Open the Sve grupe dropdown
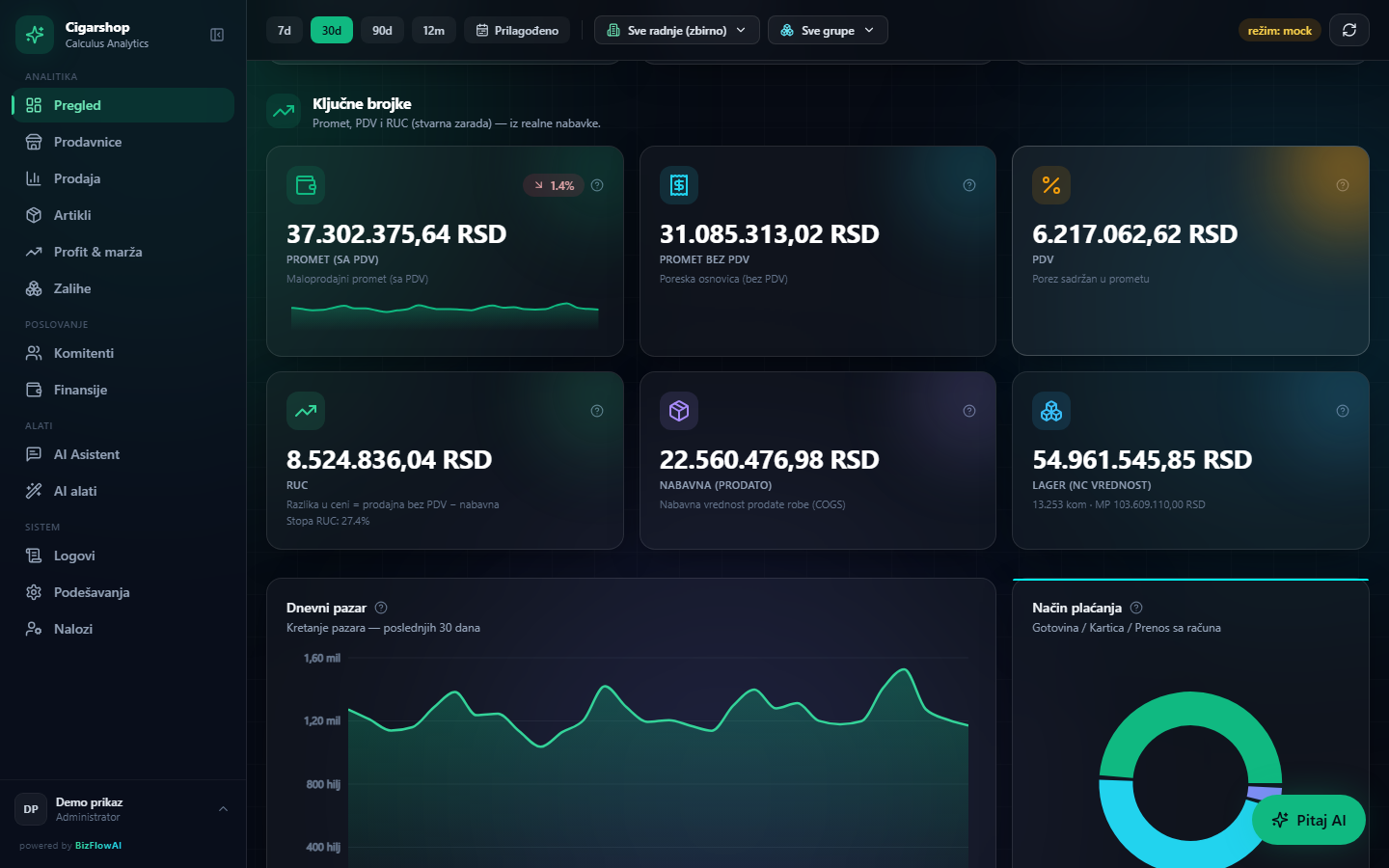 tap(828, 30)
